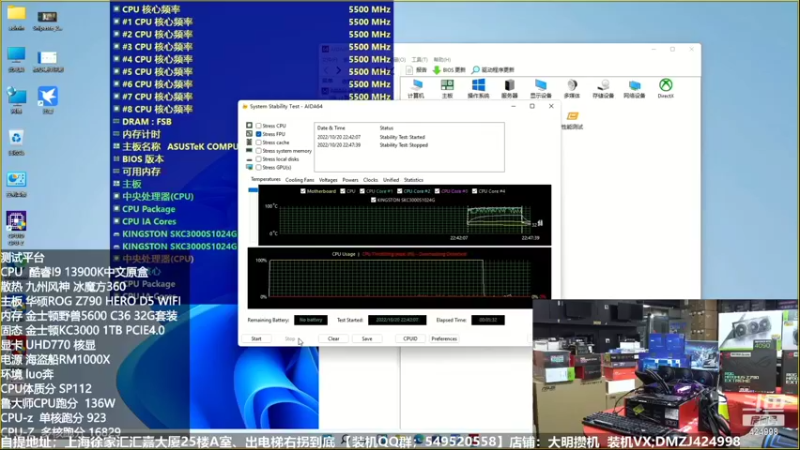Image resolution: width=800 pixels, height=450 pixels.
Task: Click the monitor icon beside Stress GPU(s)
Action: (x=249, y=167)
